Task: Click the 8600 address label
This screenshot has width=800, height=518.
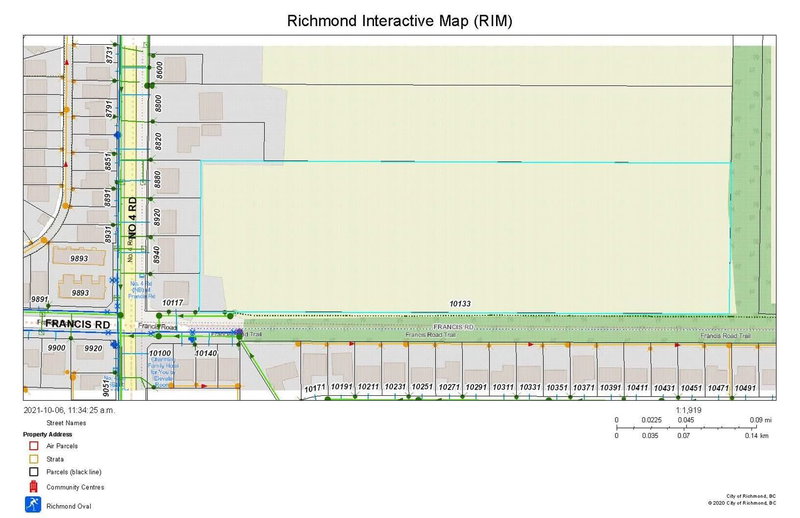Action: pyautogui.click(x=160, y=70)
